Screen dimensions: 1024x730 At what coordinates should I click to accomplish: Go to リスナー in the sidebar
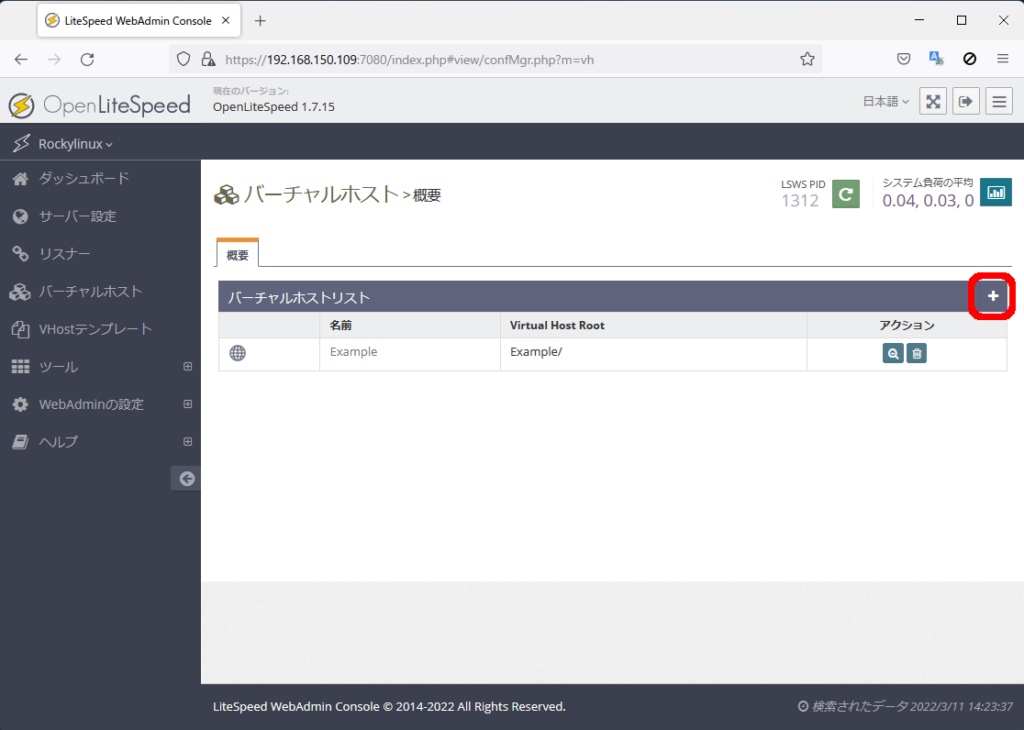[64, 254]
